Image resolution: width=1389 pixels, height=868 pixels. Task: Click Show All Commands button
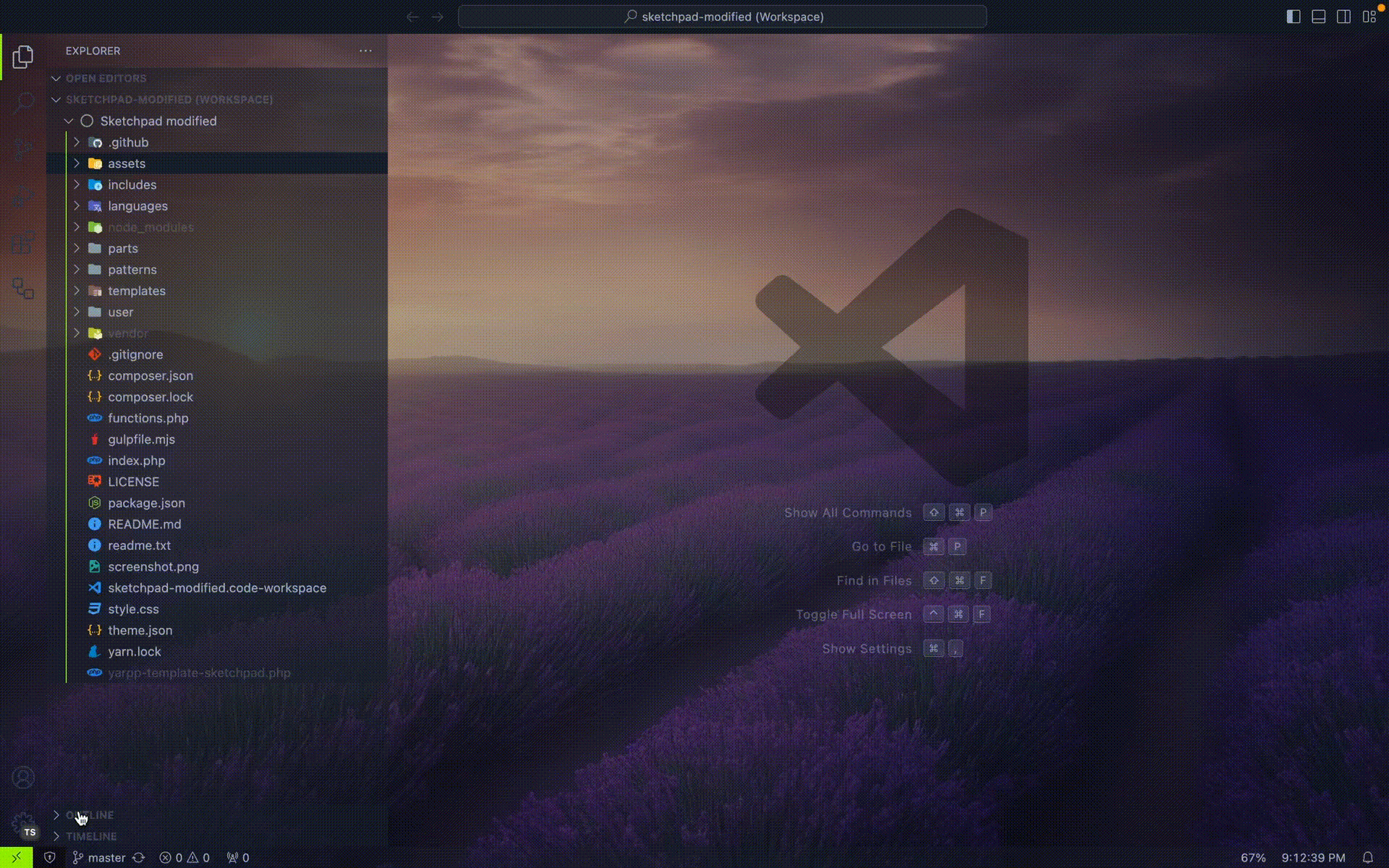(847, 512)
